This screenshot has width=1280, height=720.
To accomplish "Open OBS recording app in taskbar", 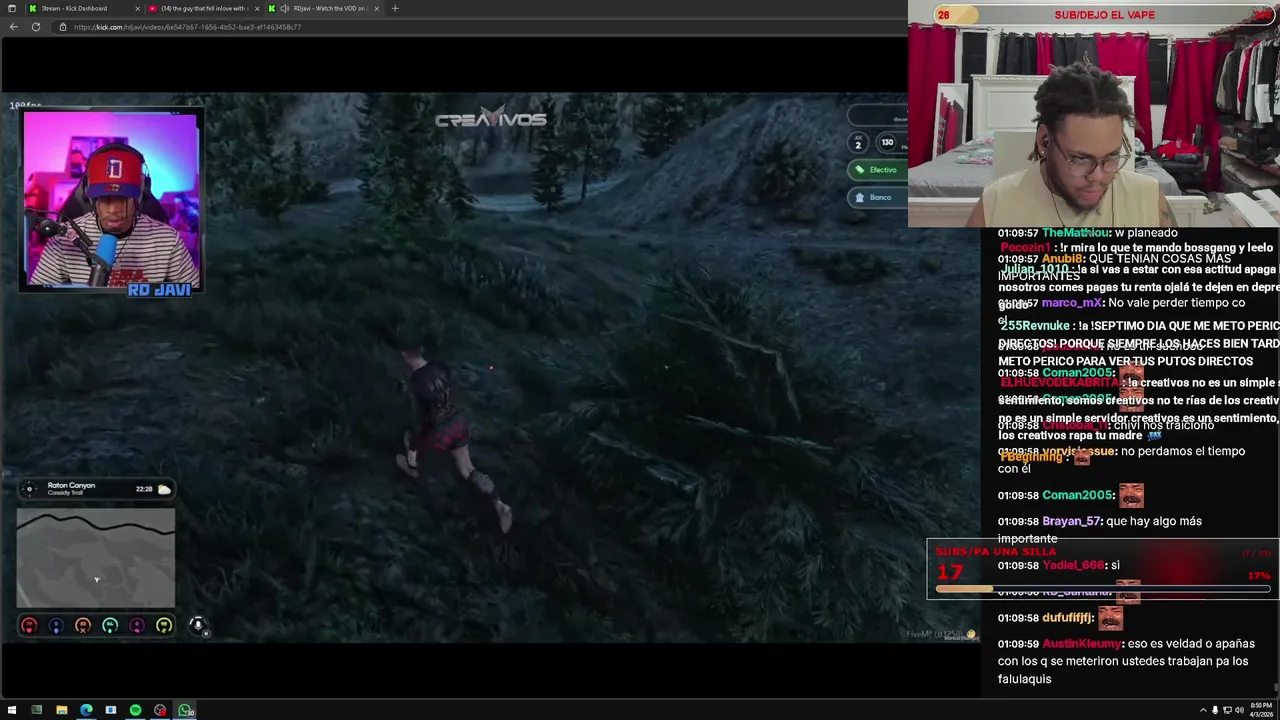I will pyautogui.click(x=160, y=710).
